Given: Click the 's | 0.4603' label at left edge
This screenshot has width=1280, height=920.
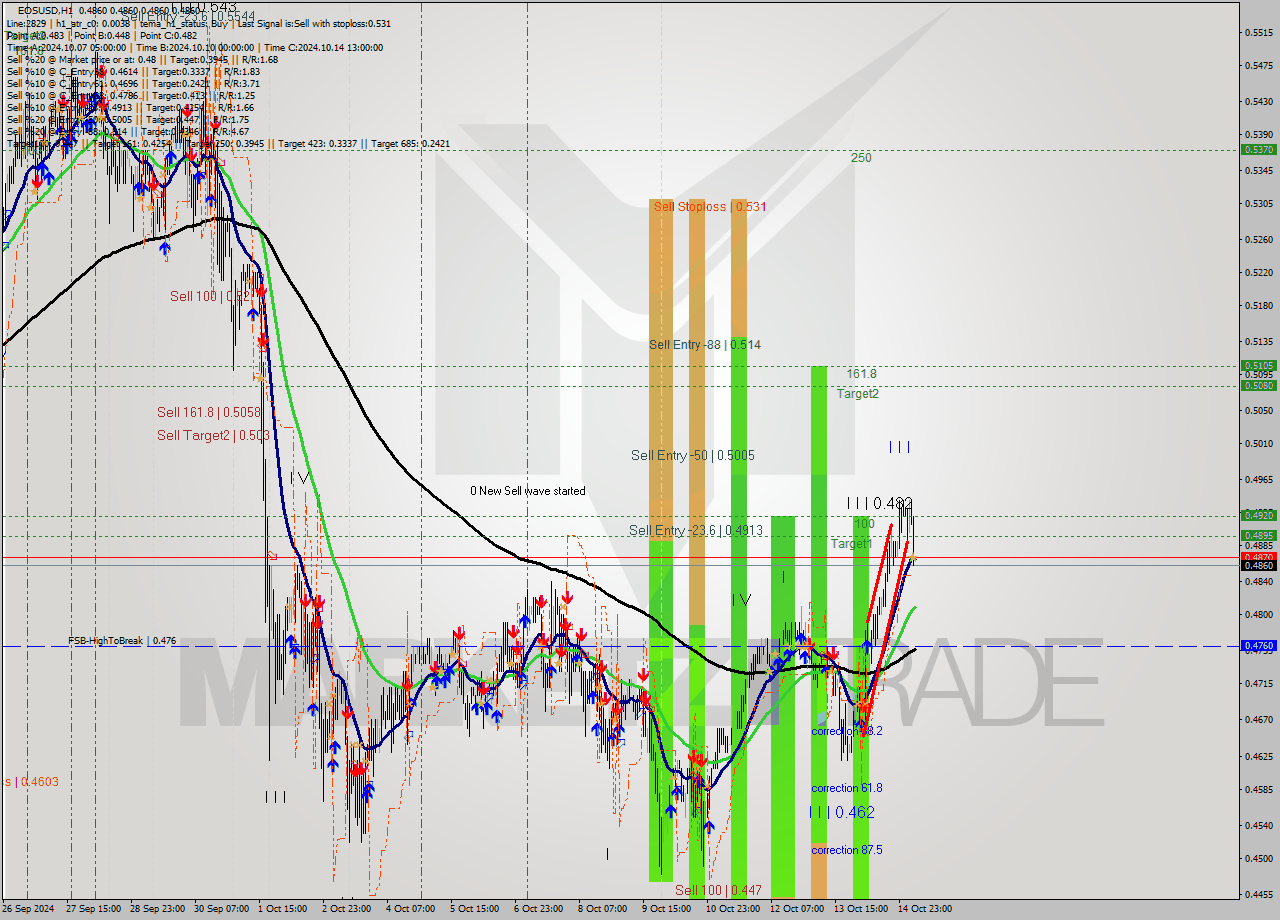Looking at the screenshot, I should coord(30,781).
